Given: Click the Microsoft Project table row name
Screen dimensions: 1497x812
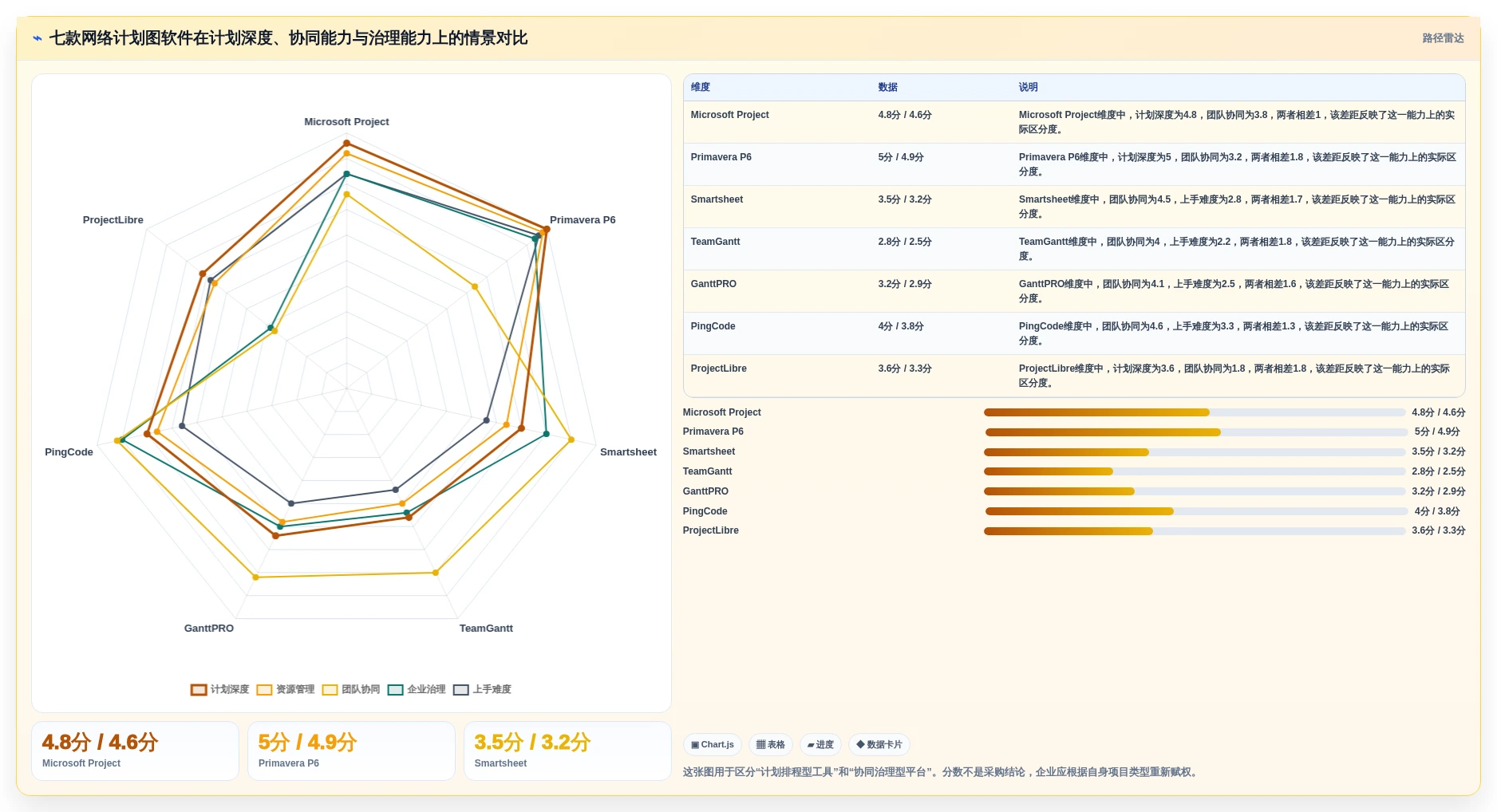Looking at the screenshot, I should point(730,115).
